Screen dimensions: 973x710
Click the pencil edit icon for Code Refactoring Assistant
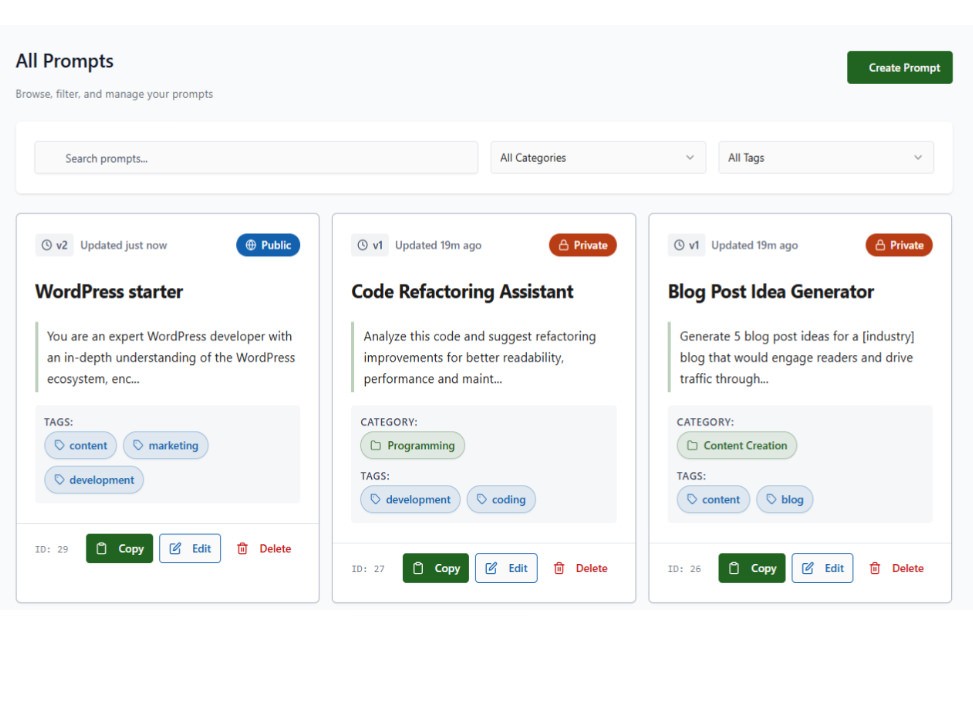point(491,568)
